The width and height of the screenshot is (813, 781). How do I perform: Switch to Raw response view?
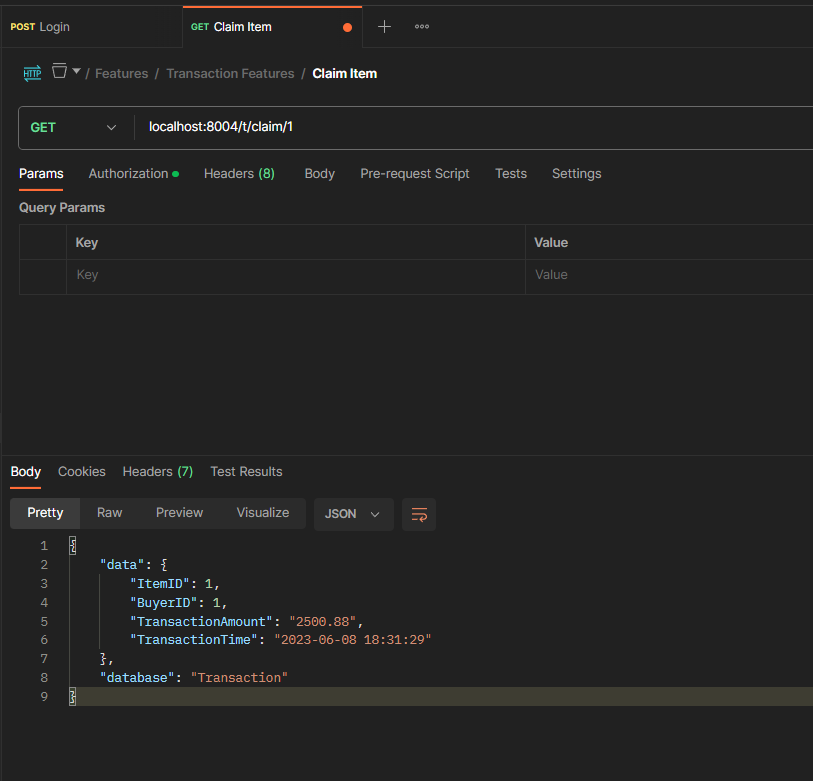click(x=110, y=513)
